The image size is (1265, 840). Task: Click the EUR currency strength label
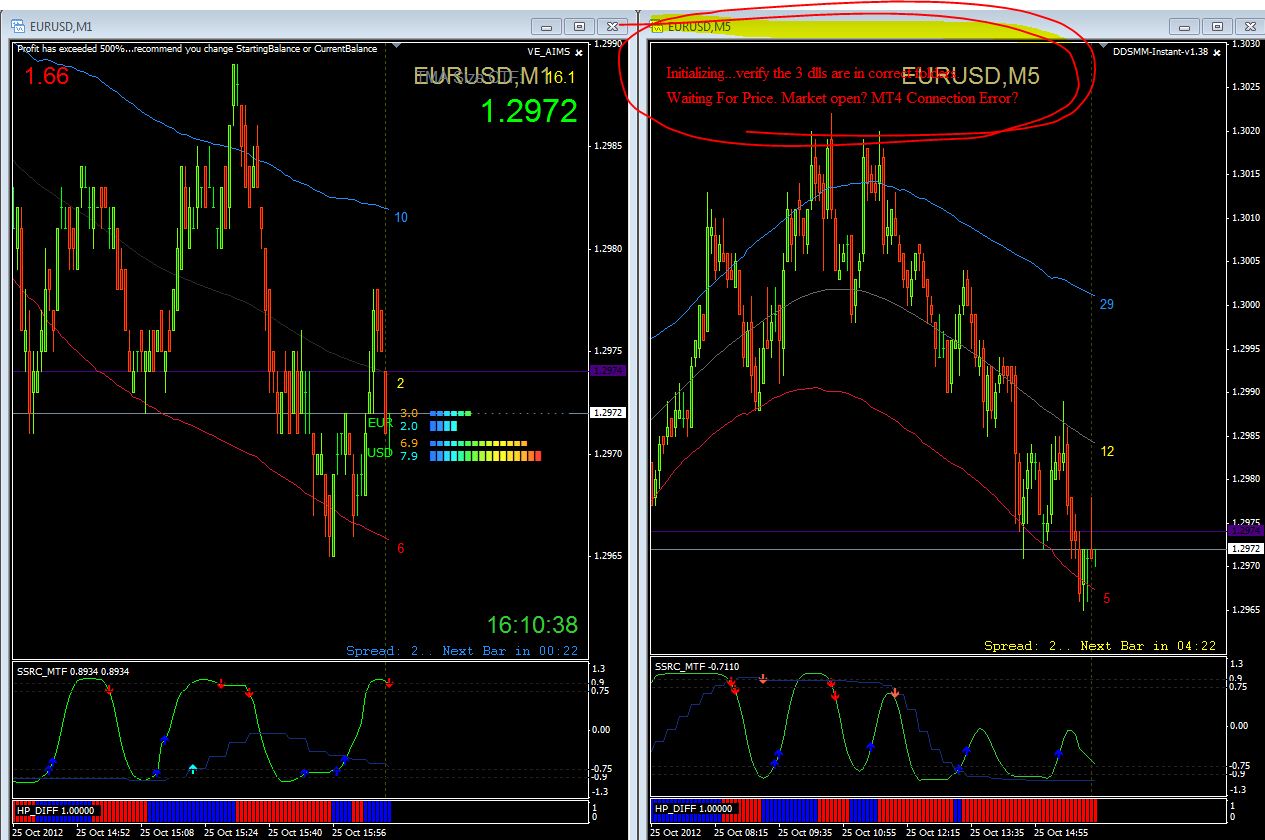(380, 423)
